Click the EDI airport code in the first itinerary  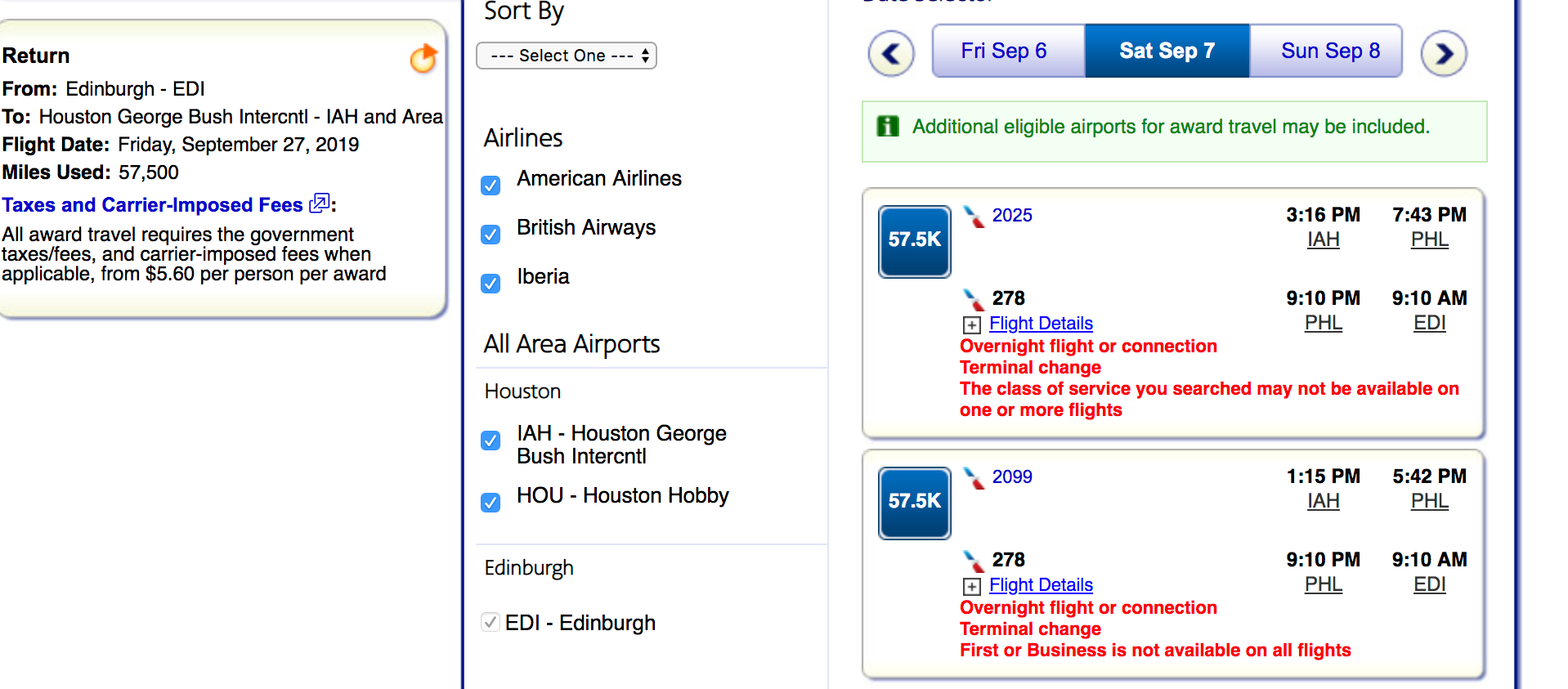pyautogui.click(x=1429, y=323)
